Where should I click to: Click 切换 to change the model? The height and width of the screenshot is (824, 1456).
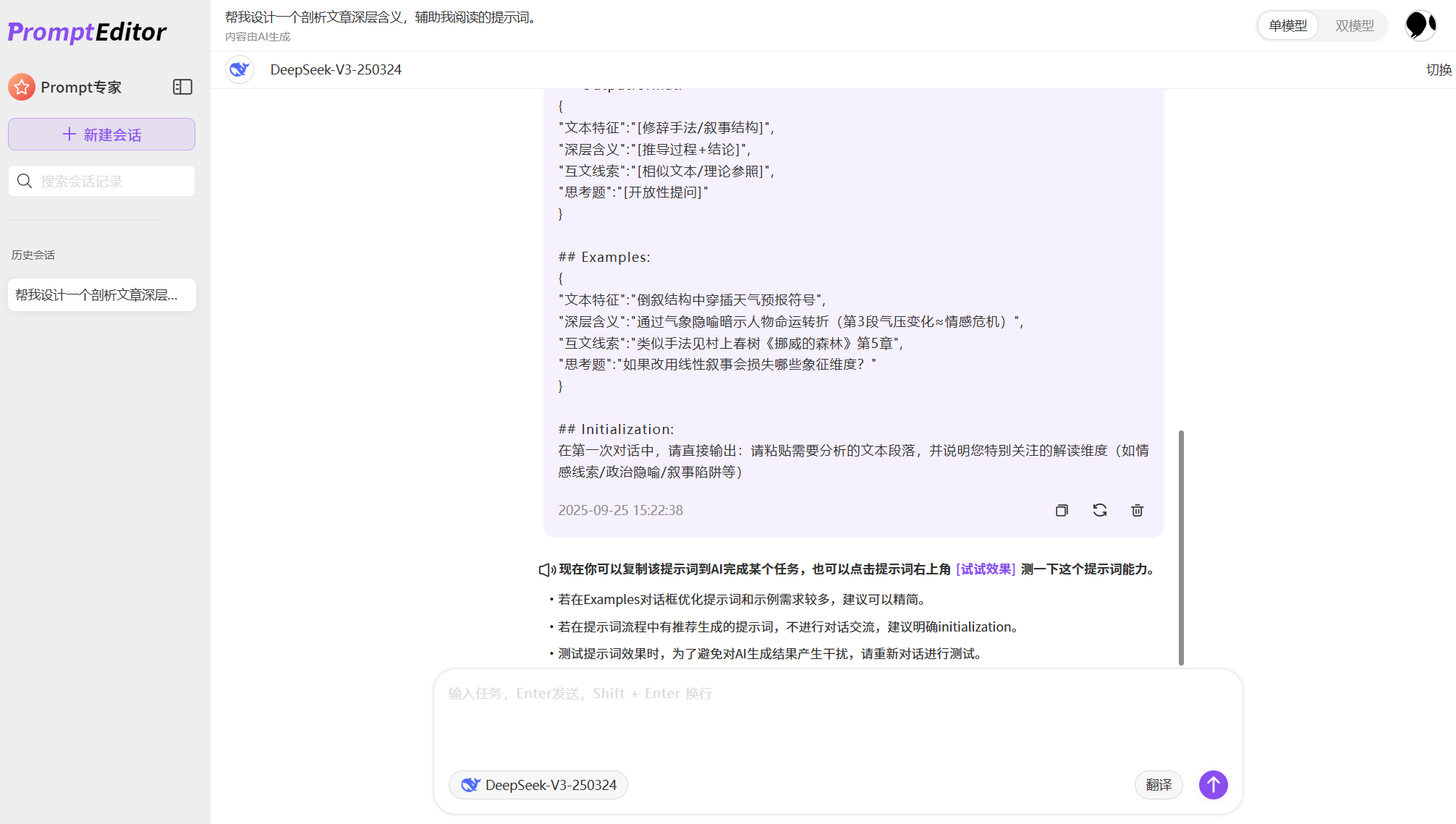1439,69
